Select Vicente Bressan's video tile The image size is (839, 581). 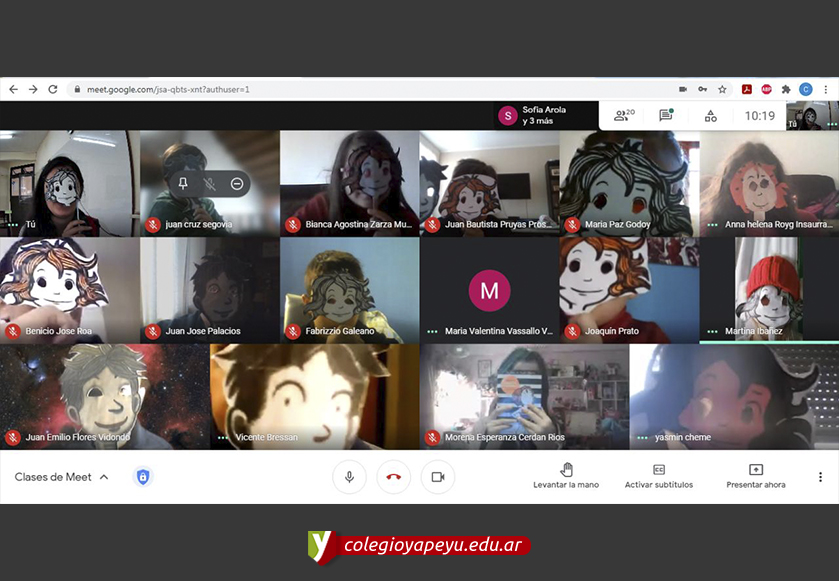[314, 396]
